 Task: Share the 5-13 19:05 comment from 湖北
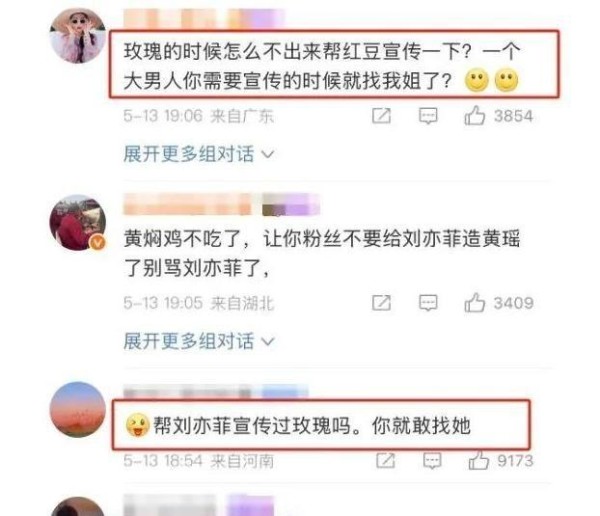coord(381,303)
